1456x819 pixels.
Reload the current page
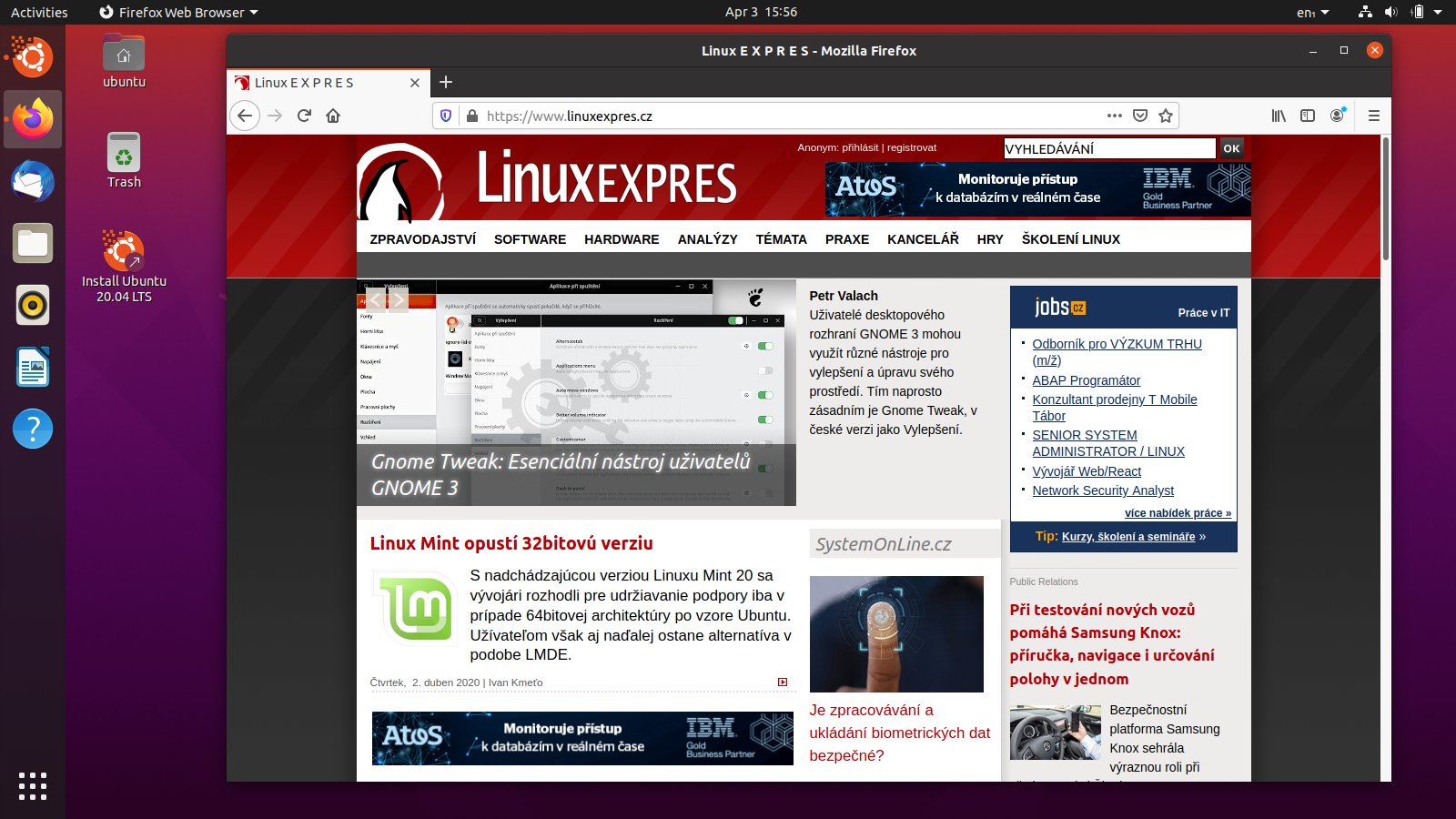[304, 116]
